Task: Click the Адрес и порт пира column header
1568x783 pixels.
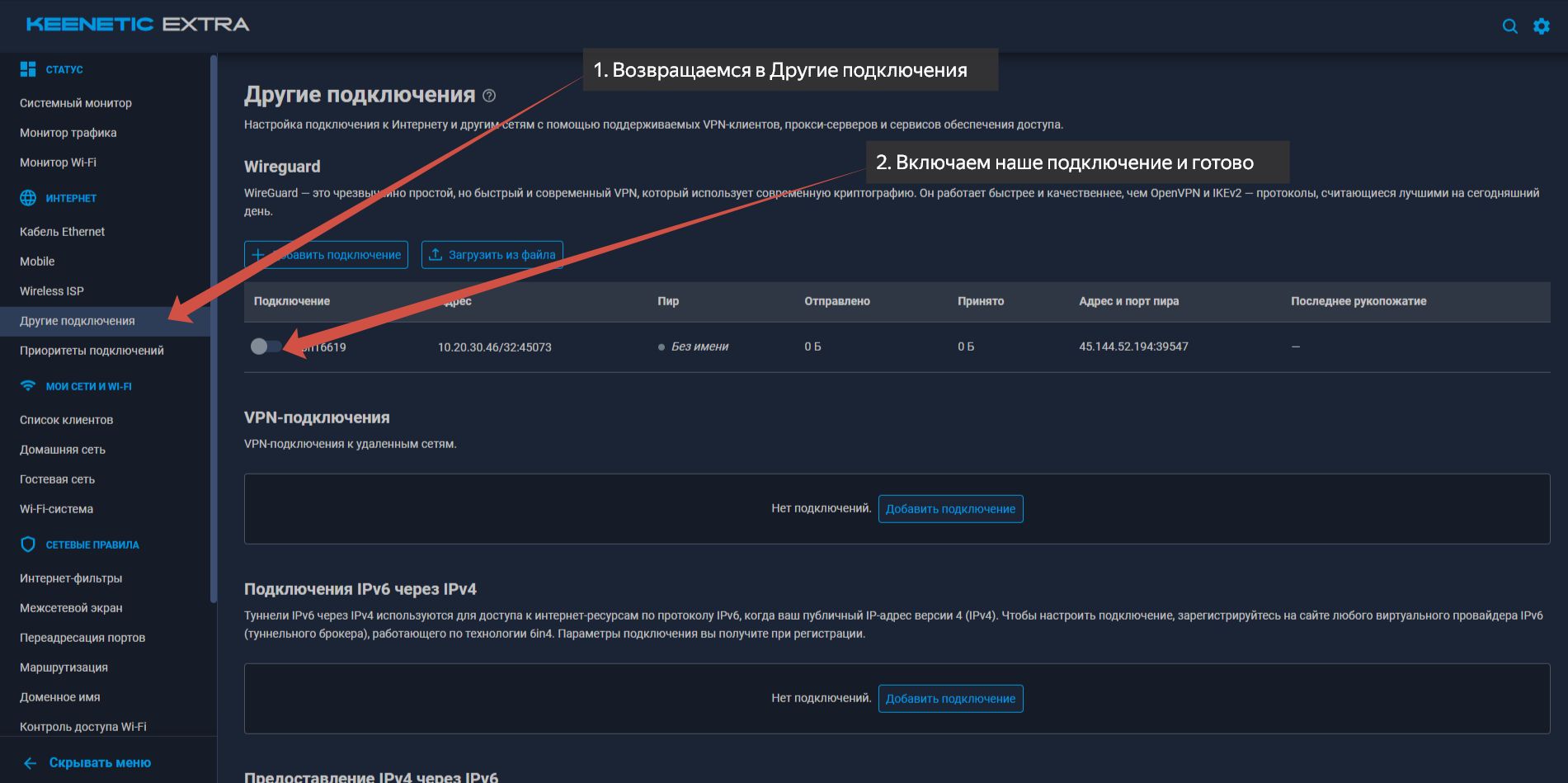Action: click(x=1129, y=301)
